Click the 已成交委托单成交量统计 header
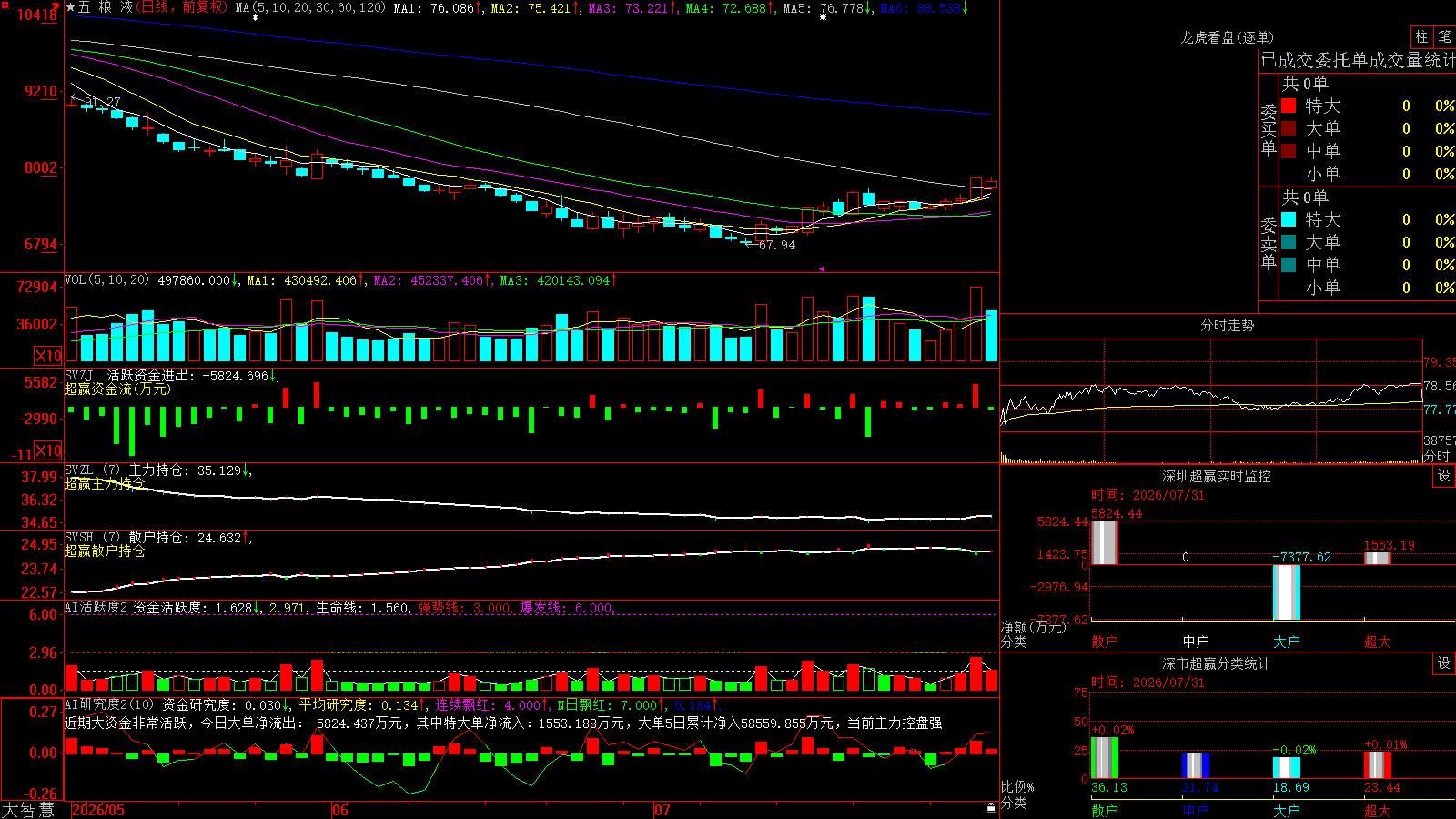 [x=1358, y=60]
